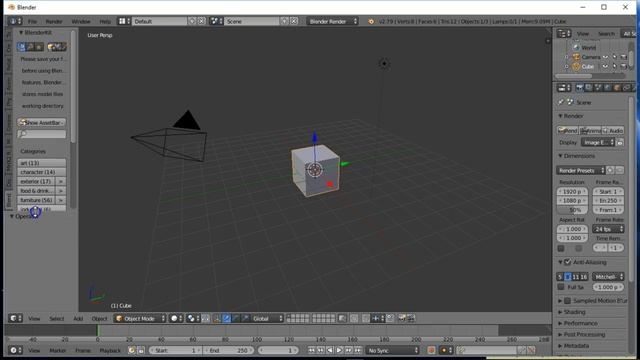Open the 24 fps frame rate dropdown
640x360 pixels.
pos(608,229)
